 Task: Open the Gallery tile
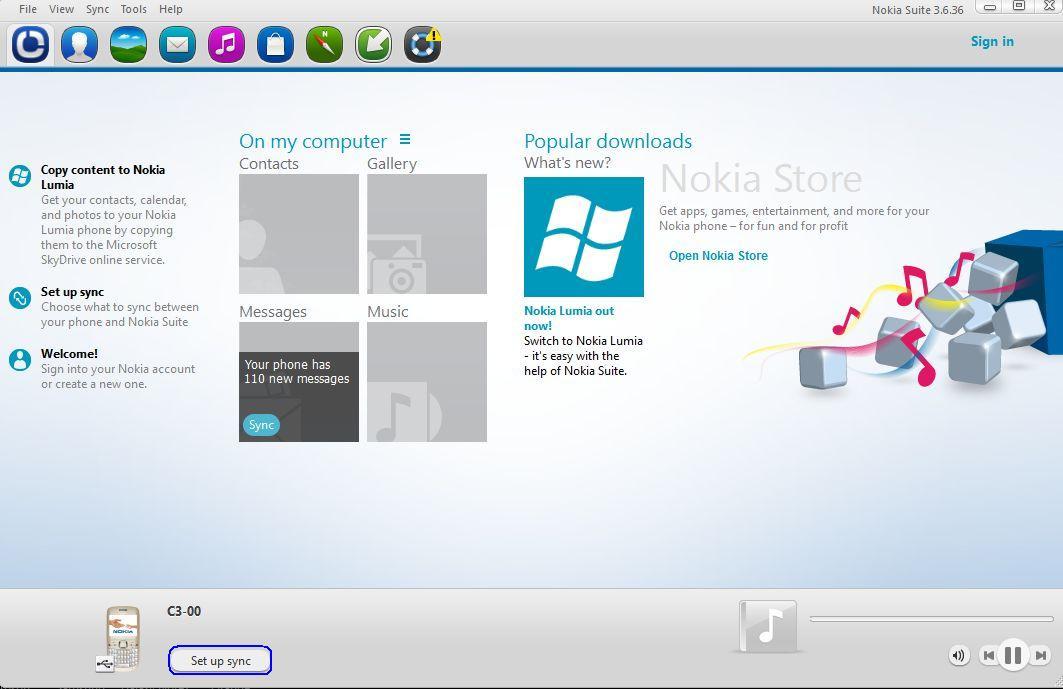(x=427, y=234)
